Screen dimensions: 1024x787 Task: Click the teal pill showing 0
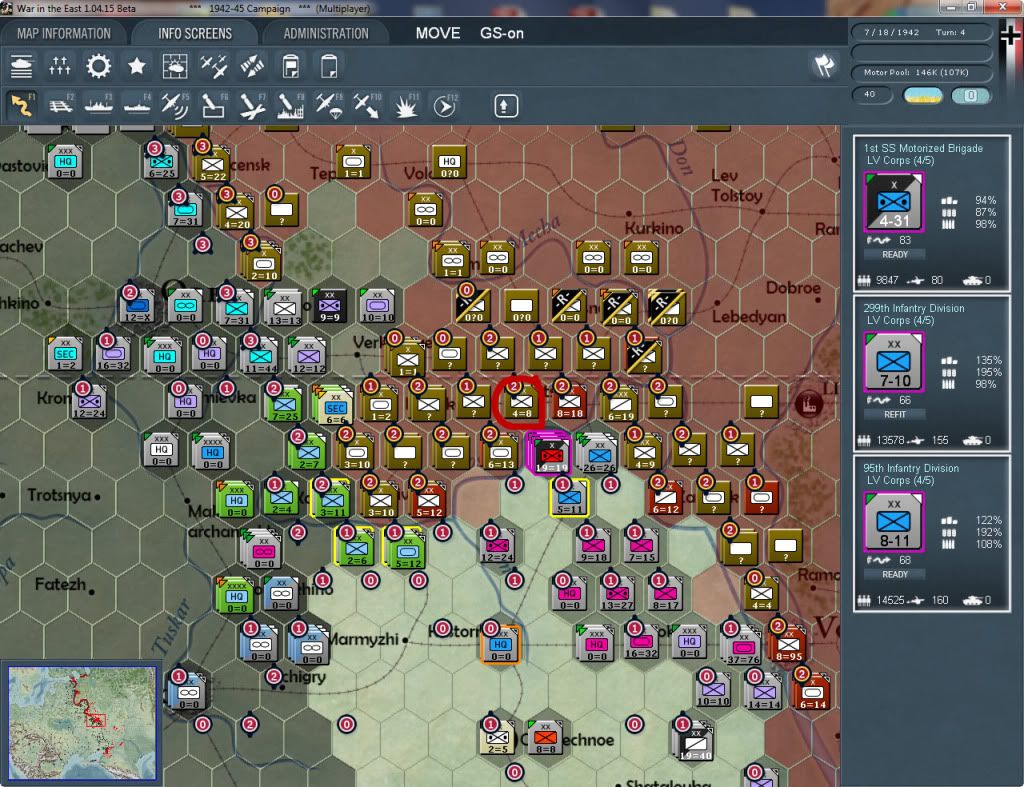pyautogui.click(x=970, y=95)
